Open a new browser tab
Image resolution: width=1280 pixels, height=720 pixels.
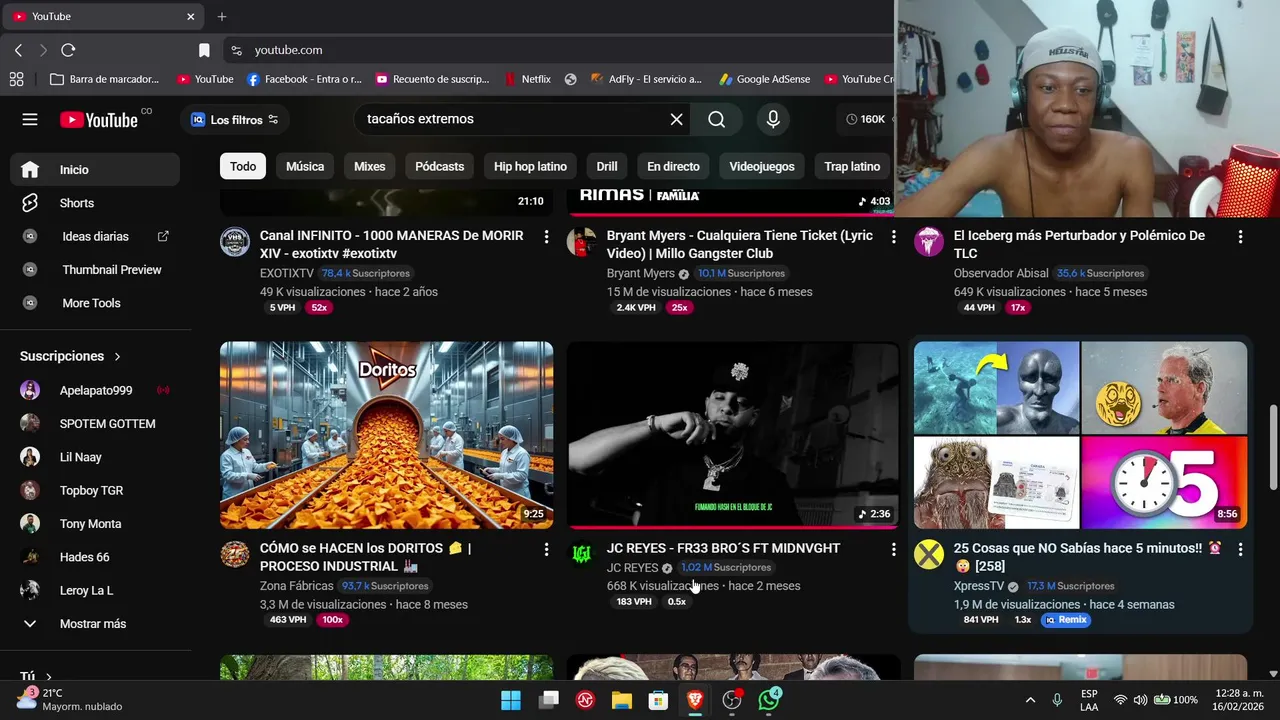tap(222, 17)
